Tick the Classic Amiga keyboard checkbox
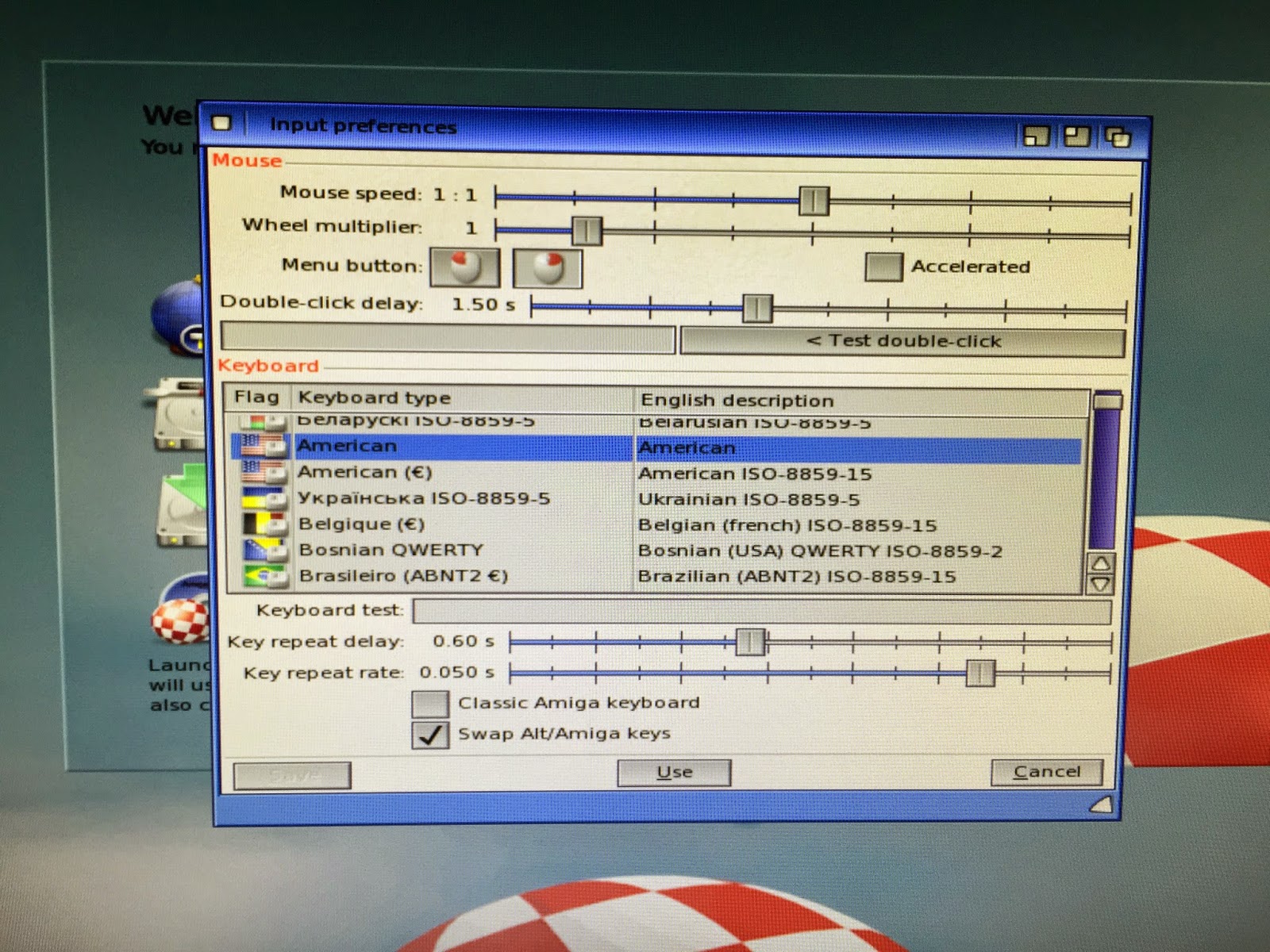This screenshot has width=1270, height=952. [430, 704]
